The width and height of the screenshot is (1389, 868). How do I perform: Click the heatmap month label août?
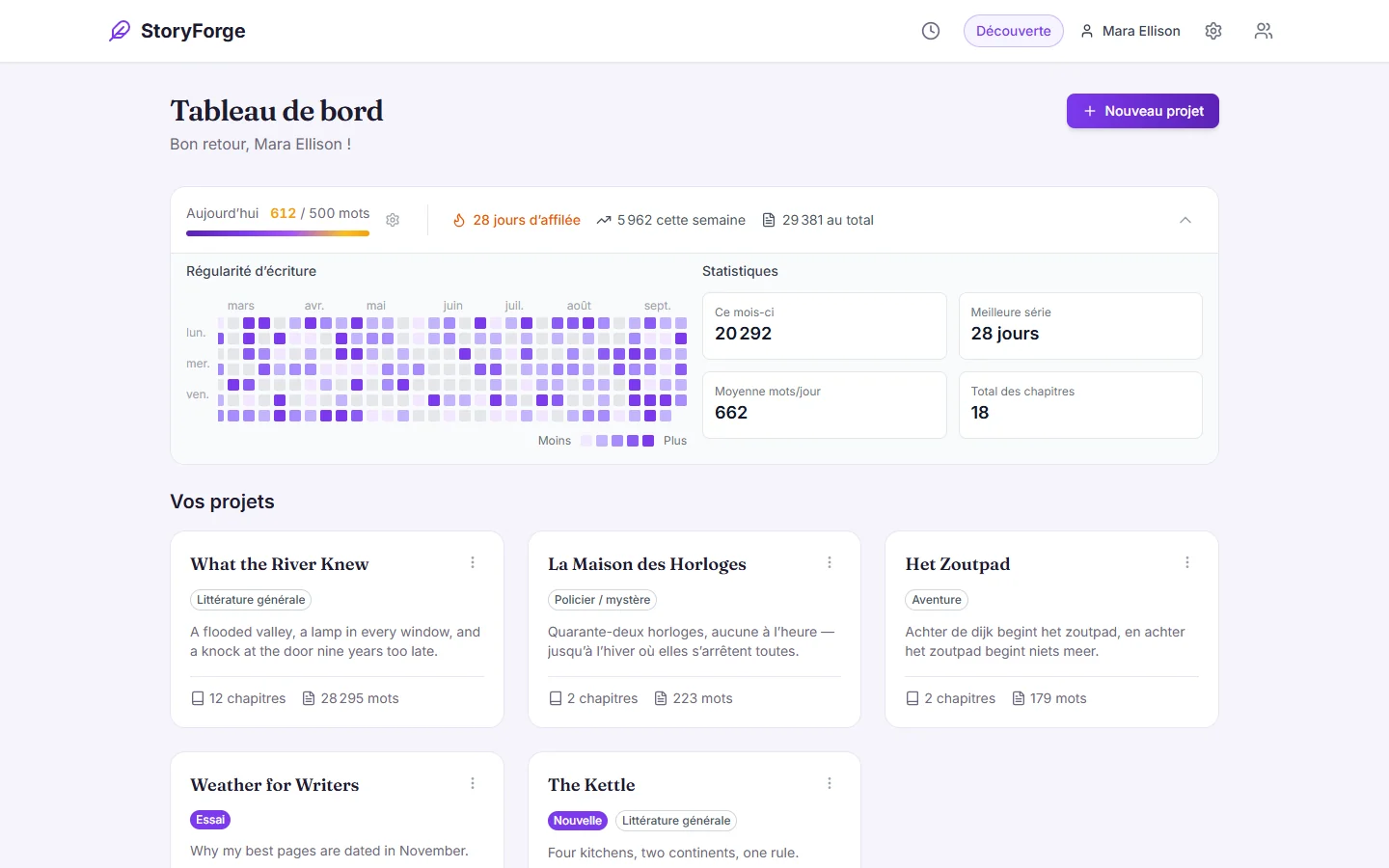click(579, 306)
